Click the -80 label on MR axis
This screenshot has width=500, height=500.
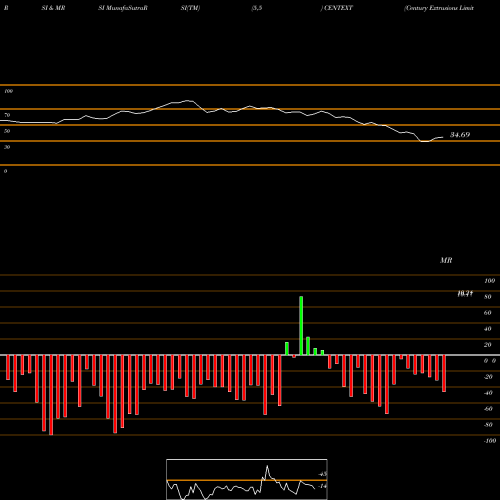pos(488,425)
